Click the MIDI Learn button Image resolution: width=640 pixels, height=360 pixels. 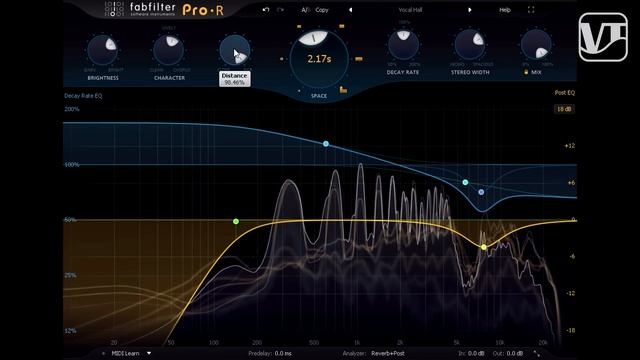click(x=125, y=353)
